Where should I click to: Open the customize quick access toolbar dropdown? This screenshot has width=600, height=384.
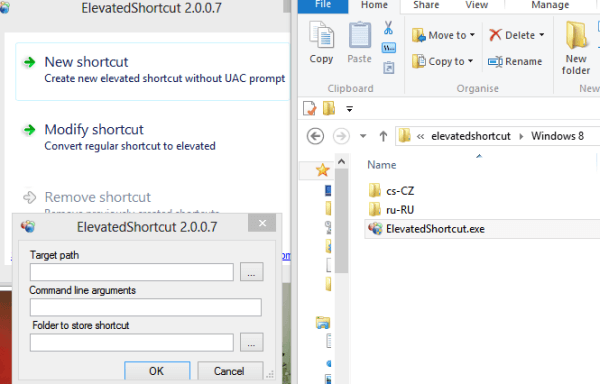349,109
